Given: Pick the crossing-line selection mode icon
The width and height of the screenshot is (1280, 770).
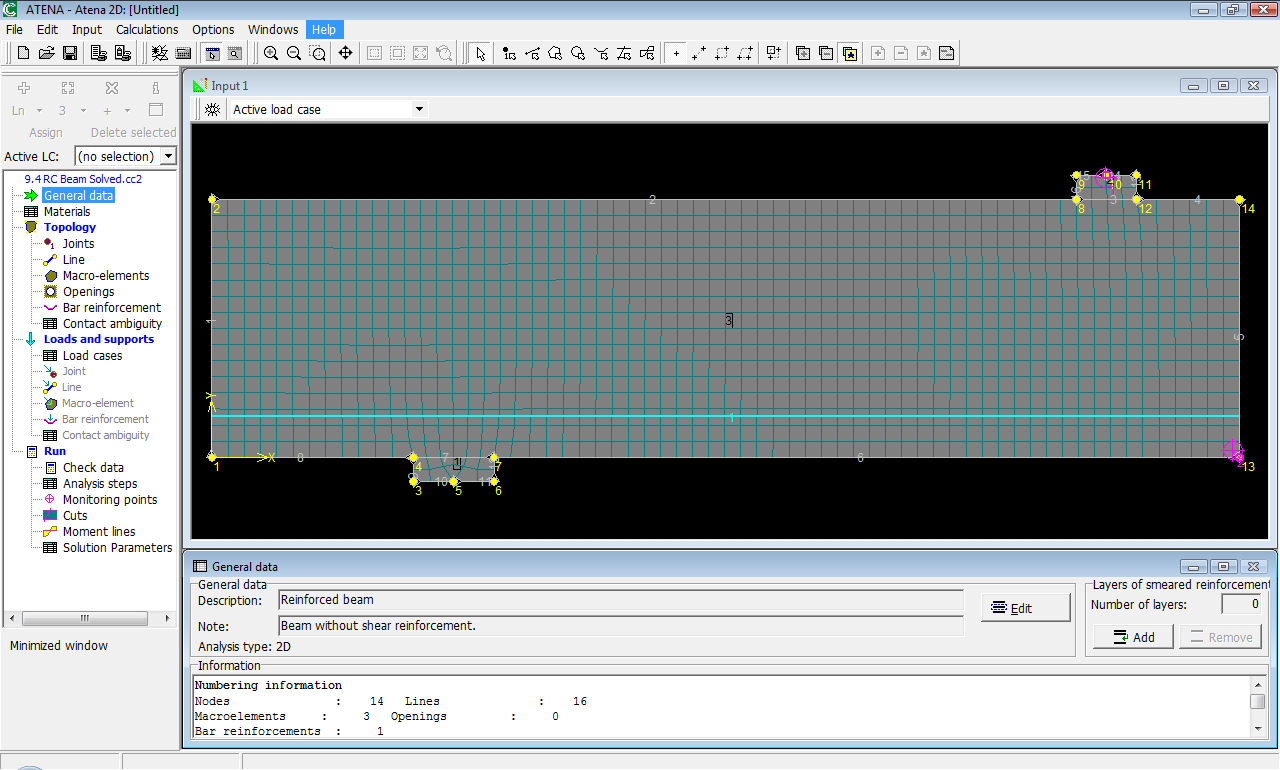Looking at the screenshot, I should coord(699,53).
